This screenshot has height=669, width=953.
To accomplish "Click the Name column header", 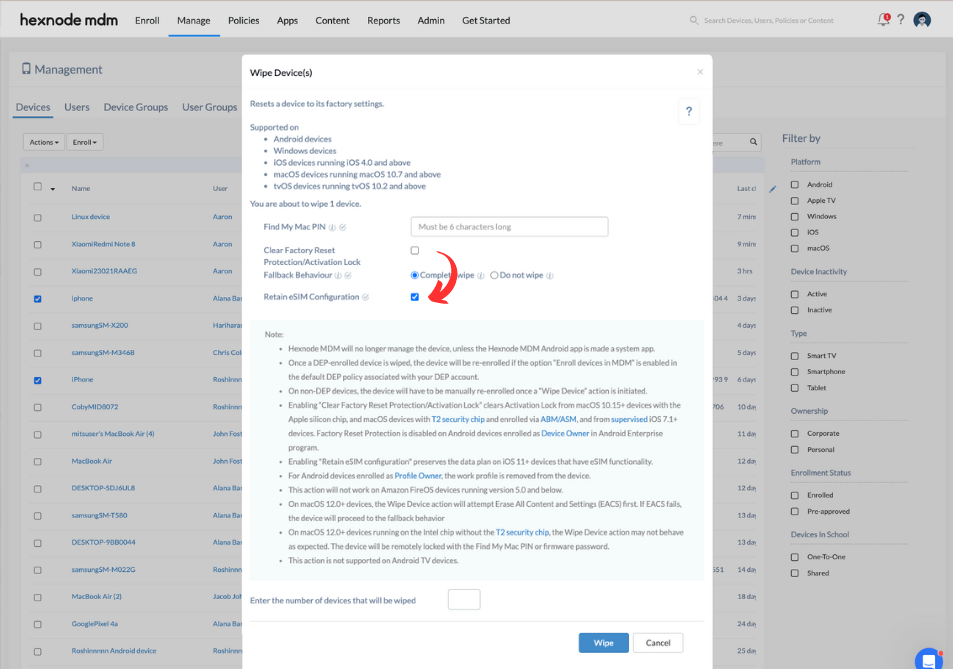I will tap(81, 189).
